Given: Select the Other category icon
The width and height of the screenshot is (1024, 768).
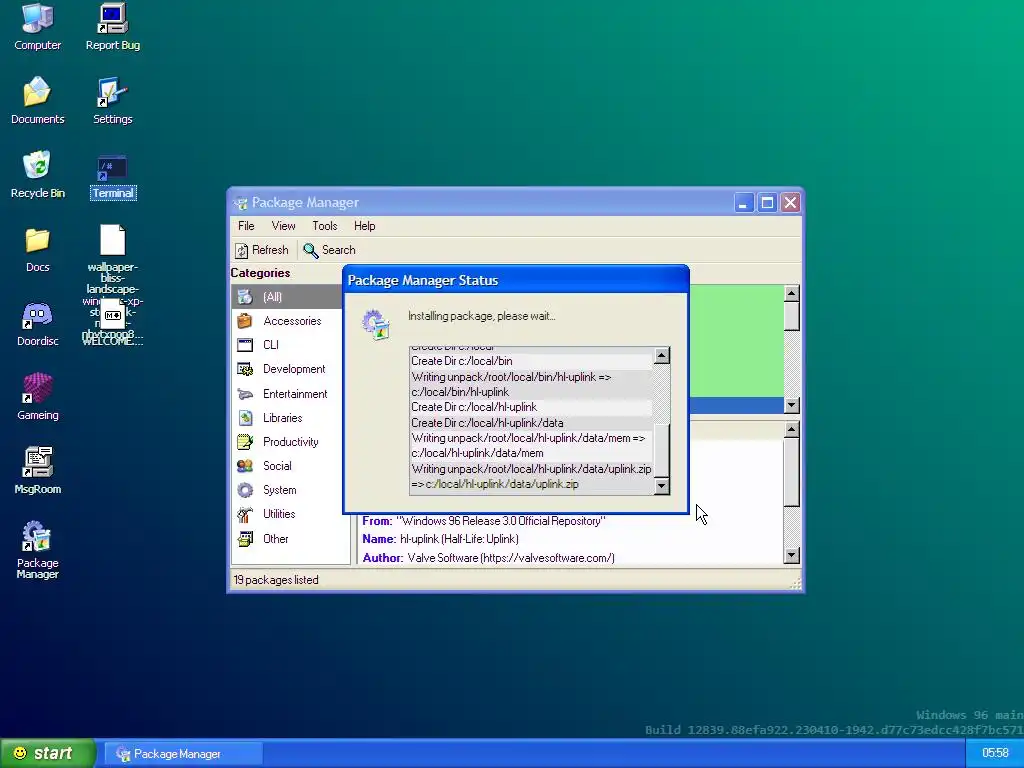Looking at the screenshot, I should click(245, 539).
